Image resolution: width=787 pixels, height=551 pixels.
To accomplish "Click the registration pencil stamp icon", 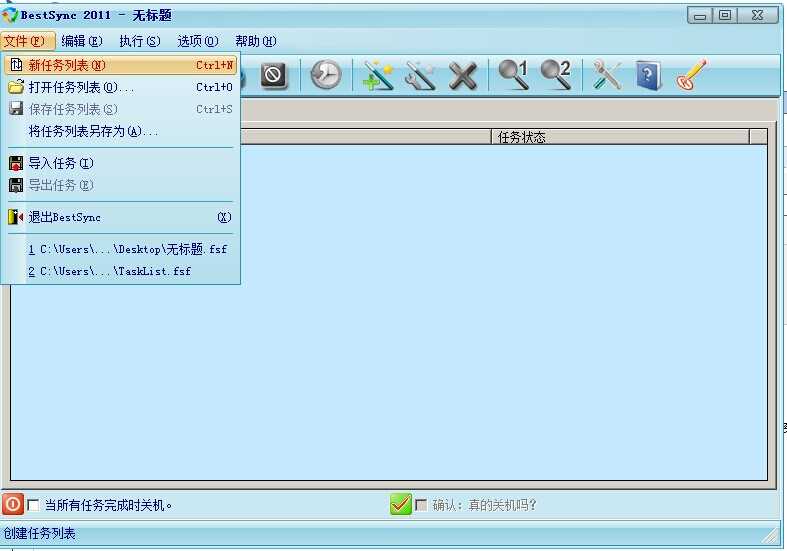I will click(691, 75).
